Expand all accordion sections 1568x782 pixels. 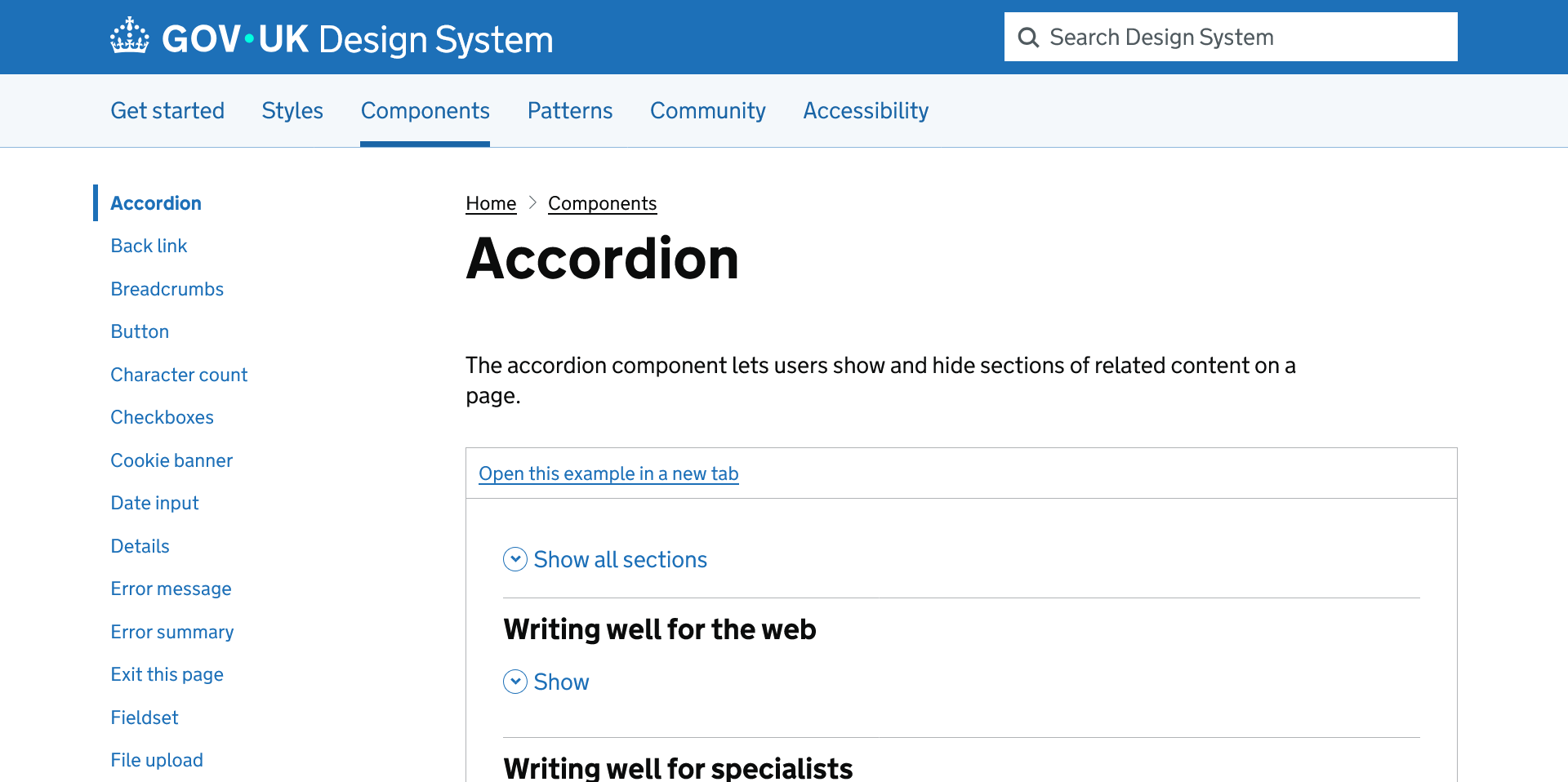620,559
